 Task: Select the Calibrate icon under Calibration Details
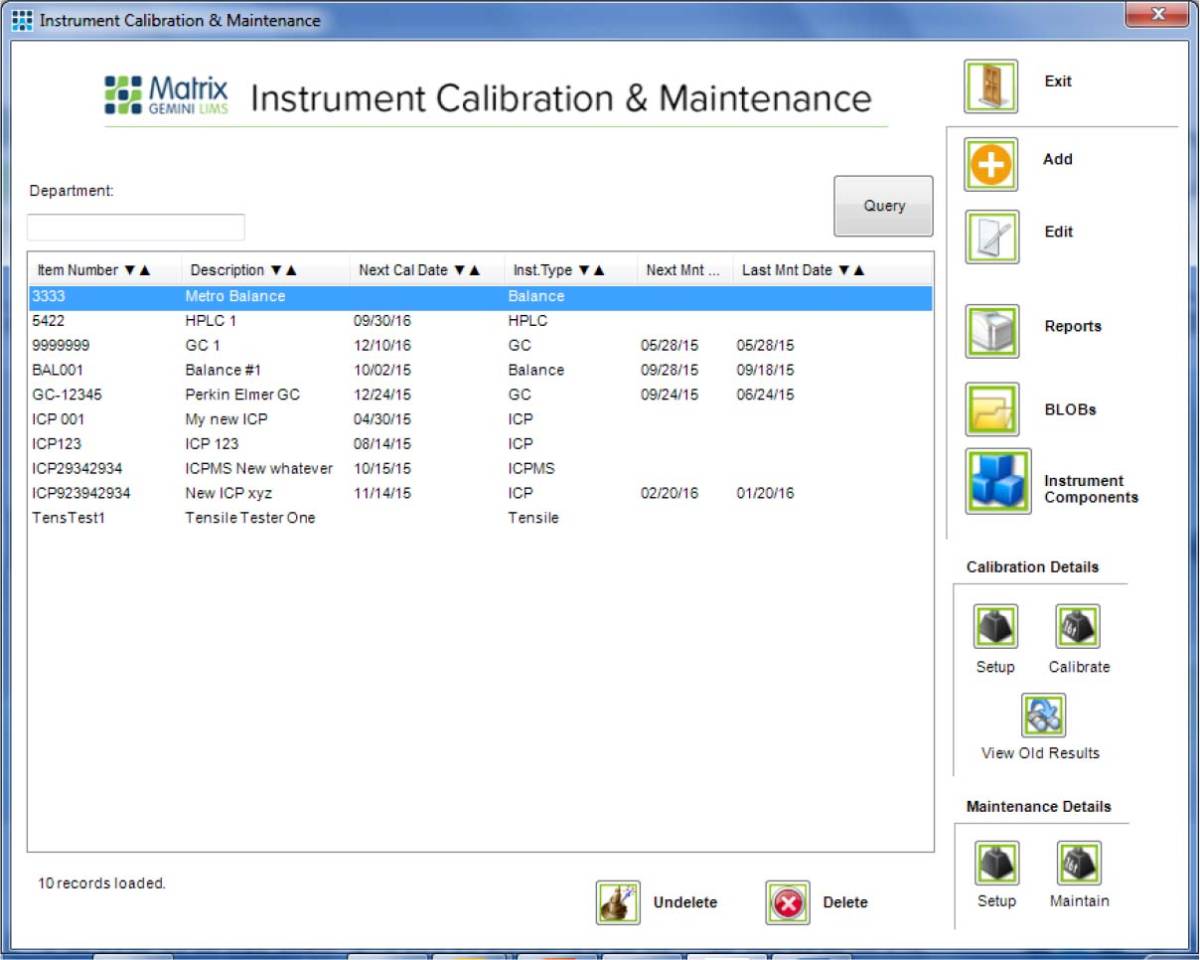[1078, 625]
